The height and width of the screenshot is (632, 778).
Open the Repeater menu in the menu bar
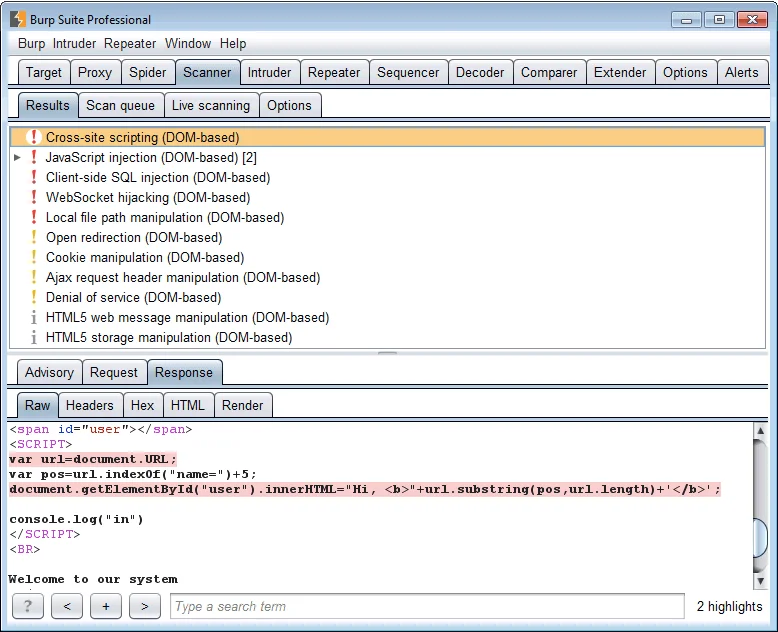[130, 44]
